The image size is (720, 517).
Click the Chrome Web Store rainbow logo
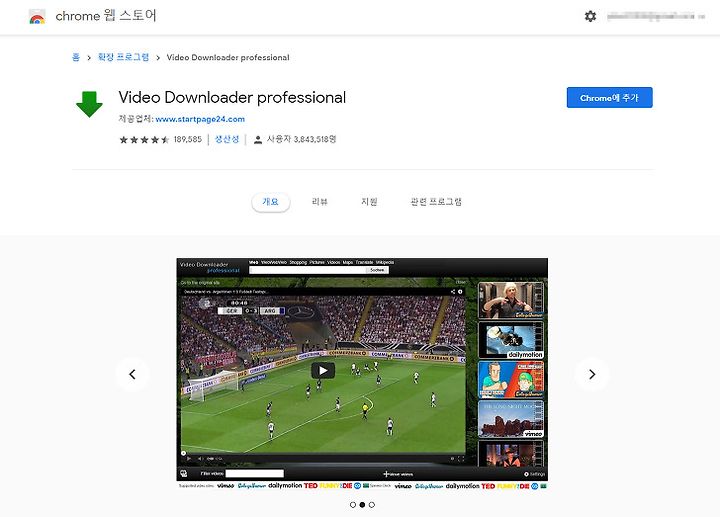click(37, 17)
